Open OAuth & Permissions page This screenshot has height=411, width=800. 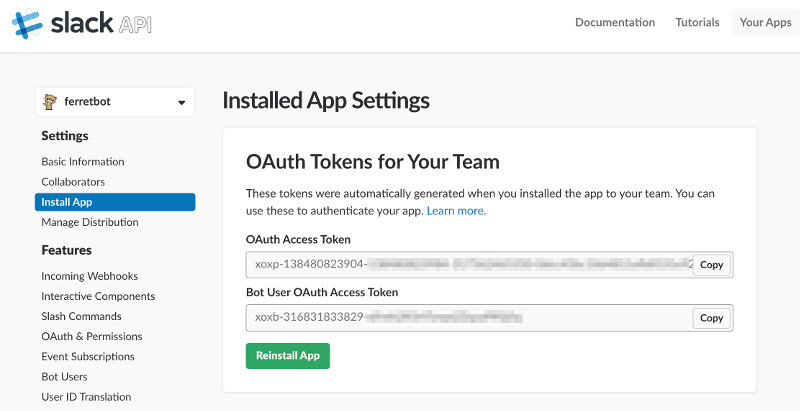pos(92,337)
